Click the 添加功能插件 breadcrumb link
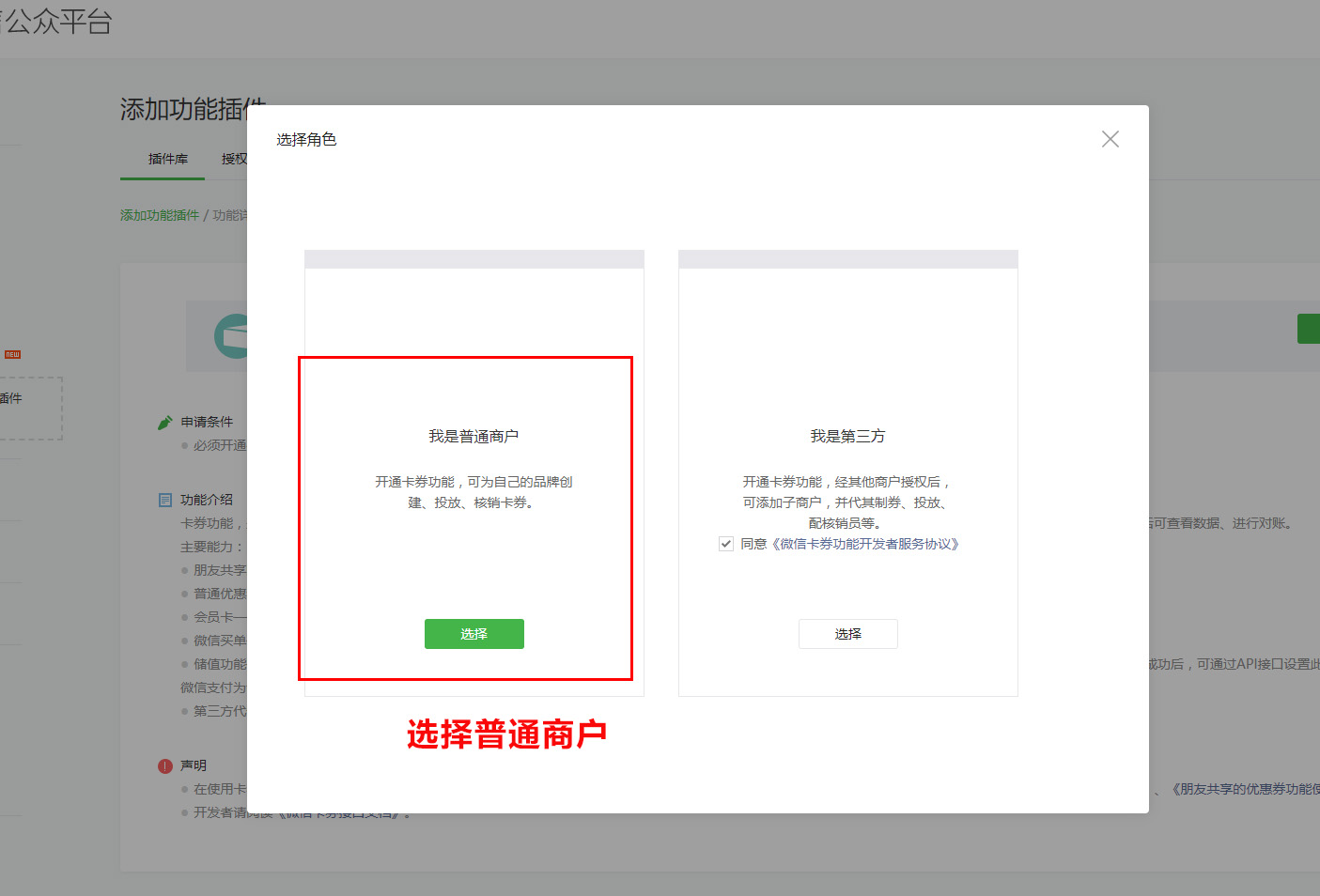 point(160,215)
